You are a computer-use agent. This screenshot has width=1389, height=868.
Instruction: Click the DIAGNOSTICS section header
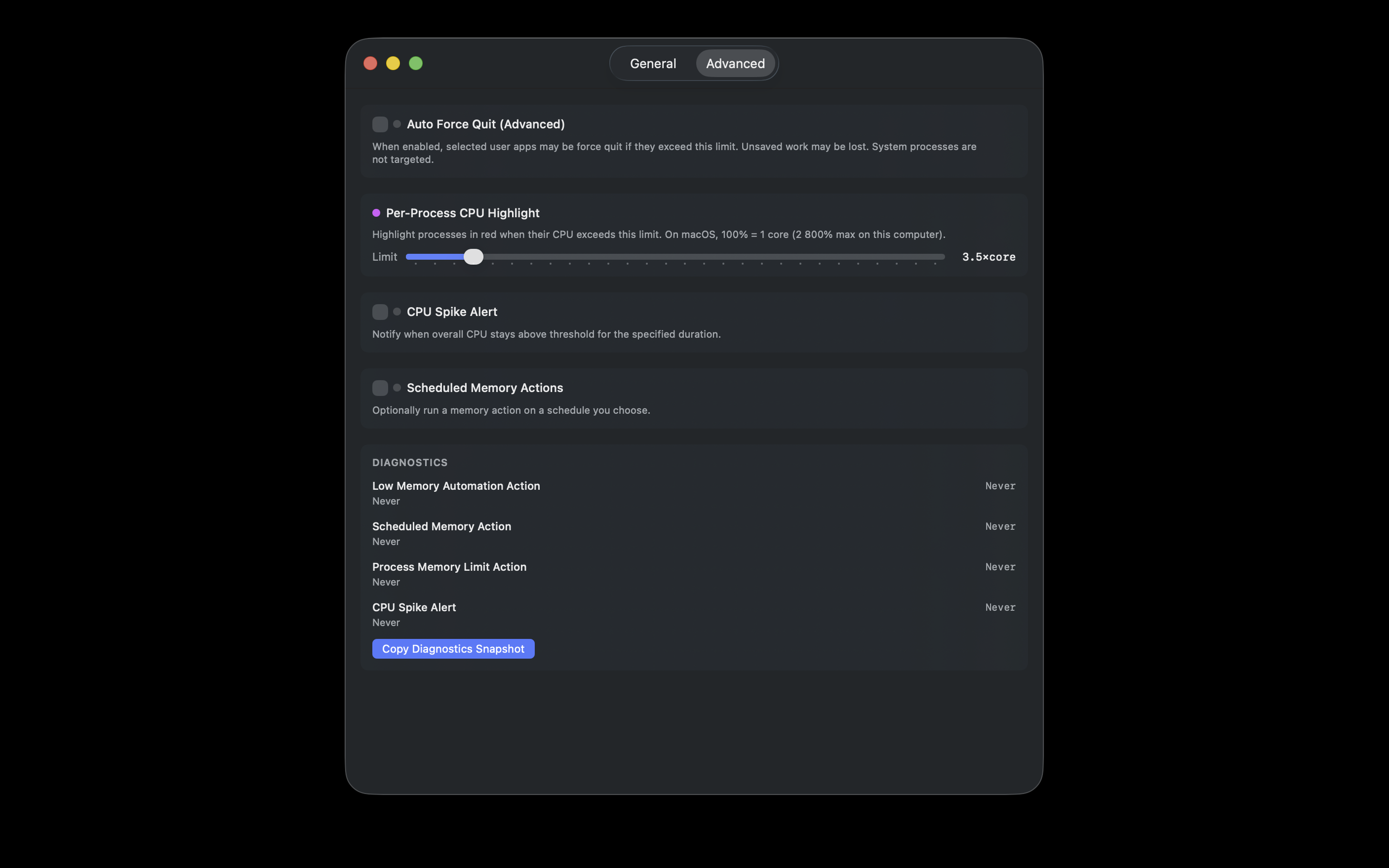coord(409,462)
